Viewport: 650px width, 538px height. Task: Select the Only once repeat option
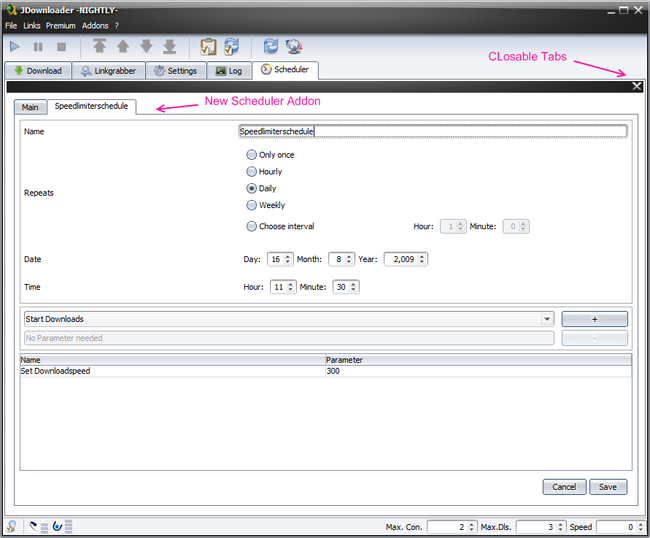(270, 155)
